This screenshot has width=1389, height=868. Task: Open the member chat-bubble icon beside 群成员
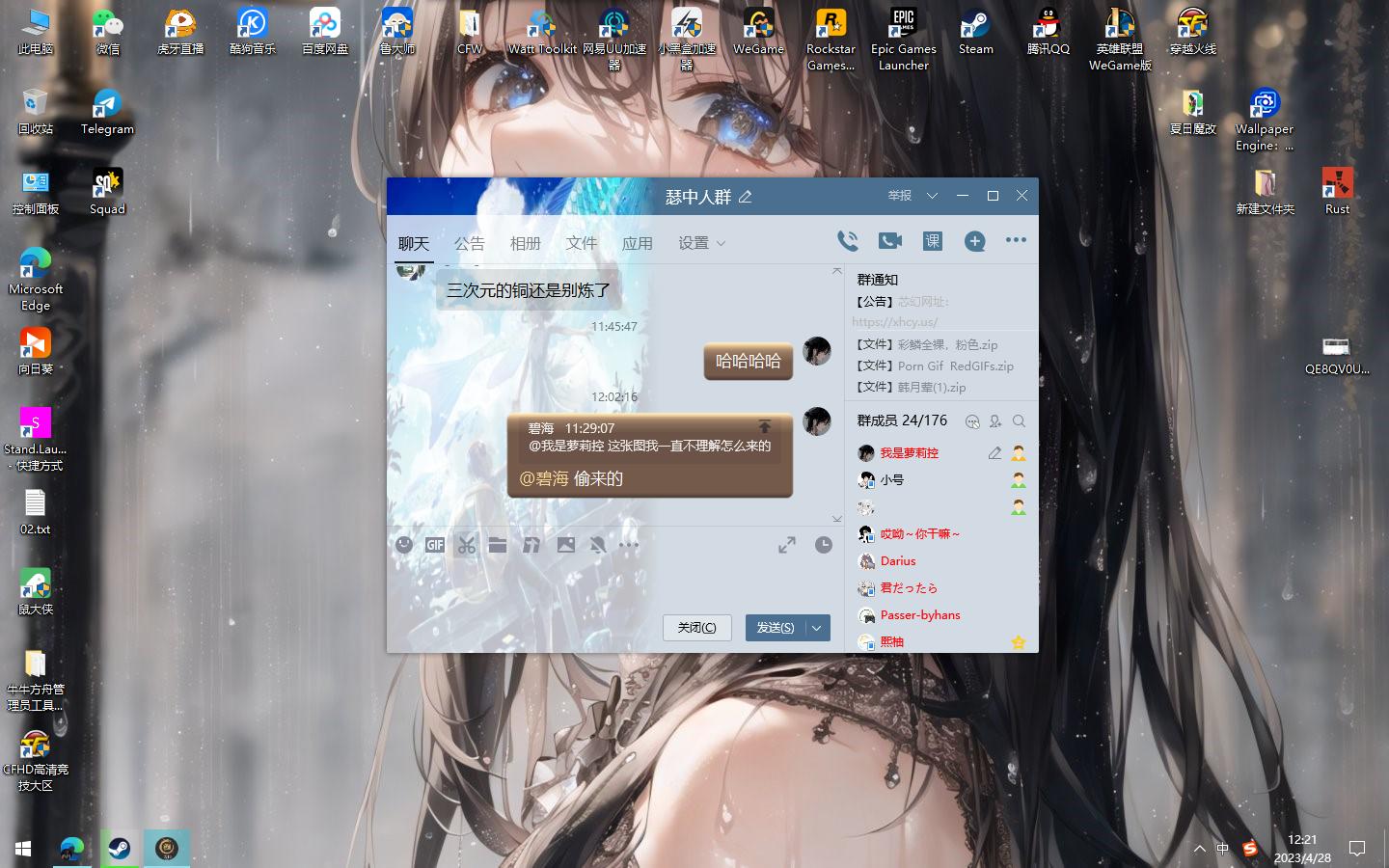point(972,421)
